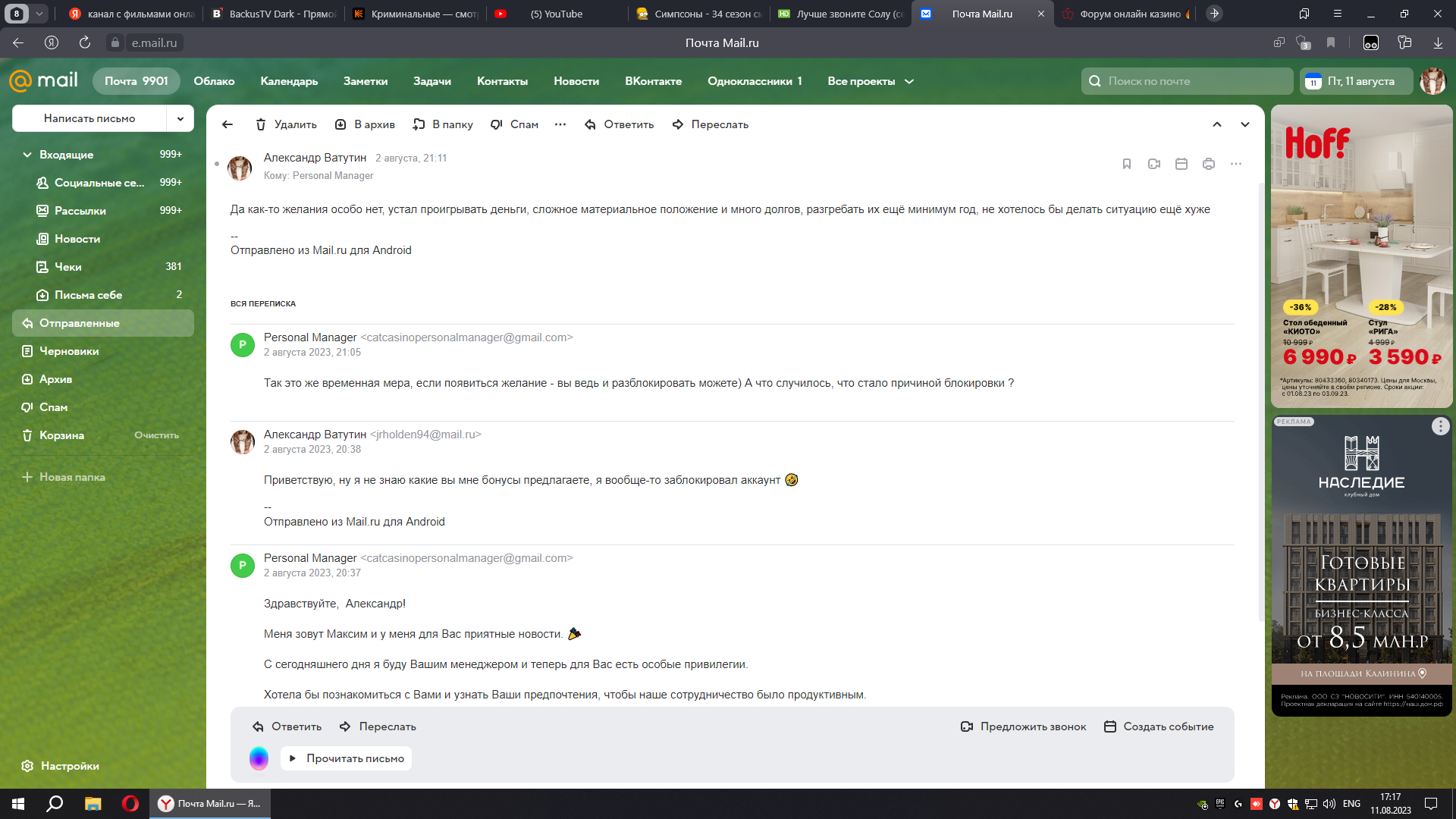Move email to a folder with В папку
1456x819 pixels.
[443, 124]
